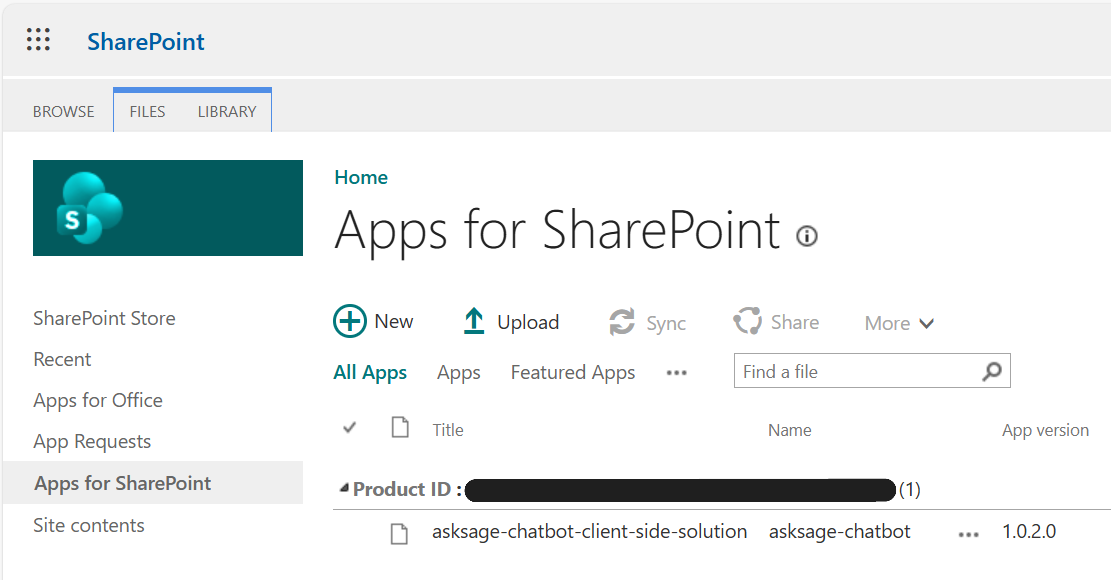Image resolution: width=1111 pixels, height=580 pixels.
Task: Click the Upload icon
Action: tap(473, 321)
